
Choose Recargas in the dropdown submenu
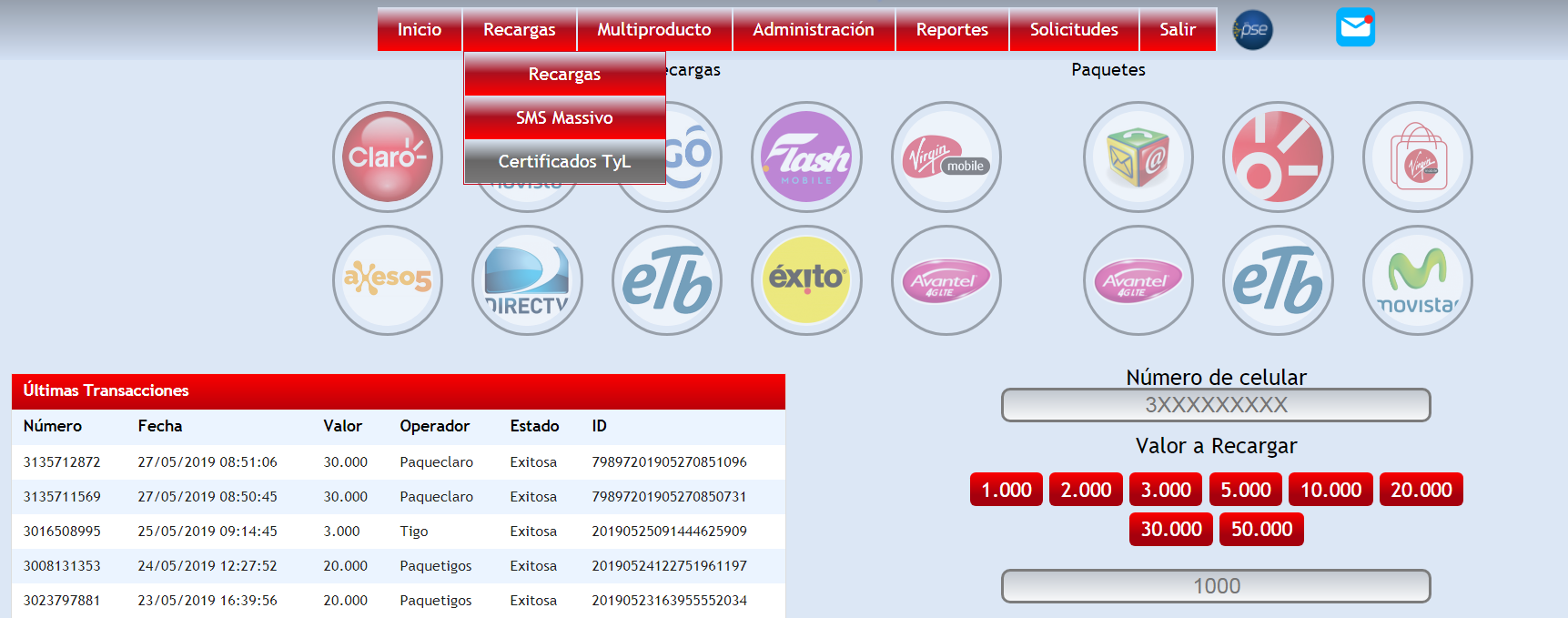point(565,74)
